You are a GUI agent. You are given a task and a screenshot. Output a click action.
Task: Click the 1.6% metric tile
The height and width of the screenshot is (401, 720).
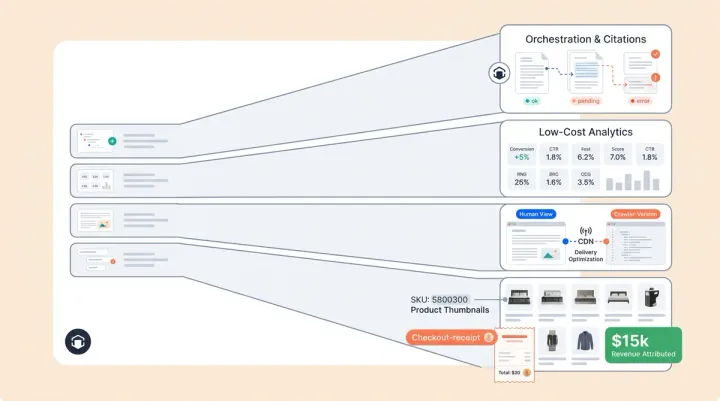coord(554,179)
